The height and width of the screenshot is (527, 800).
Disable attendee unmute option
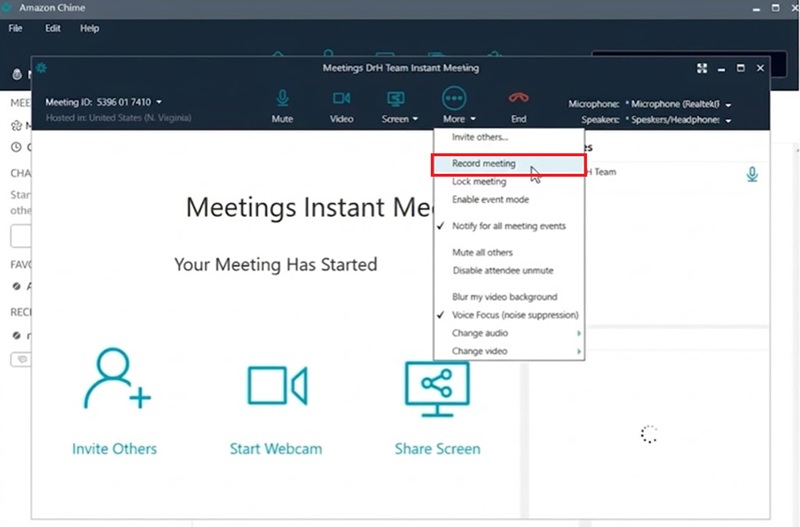click(x=509, y=270)
